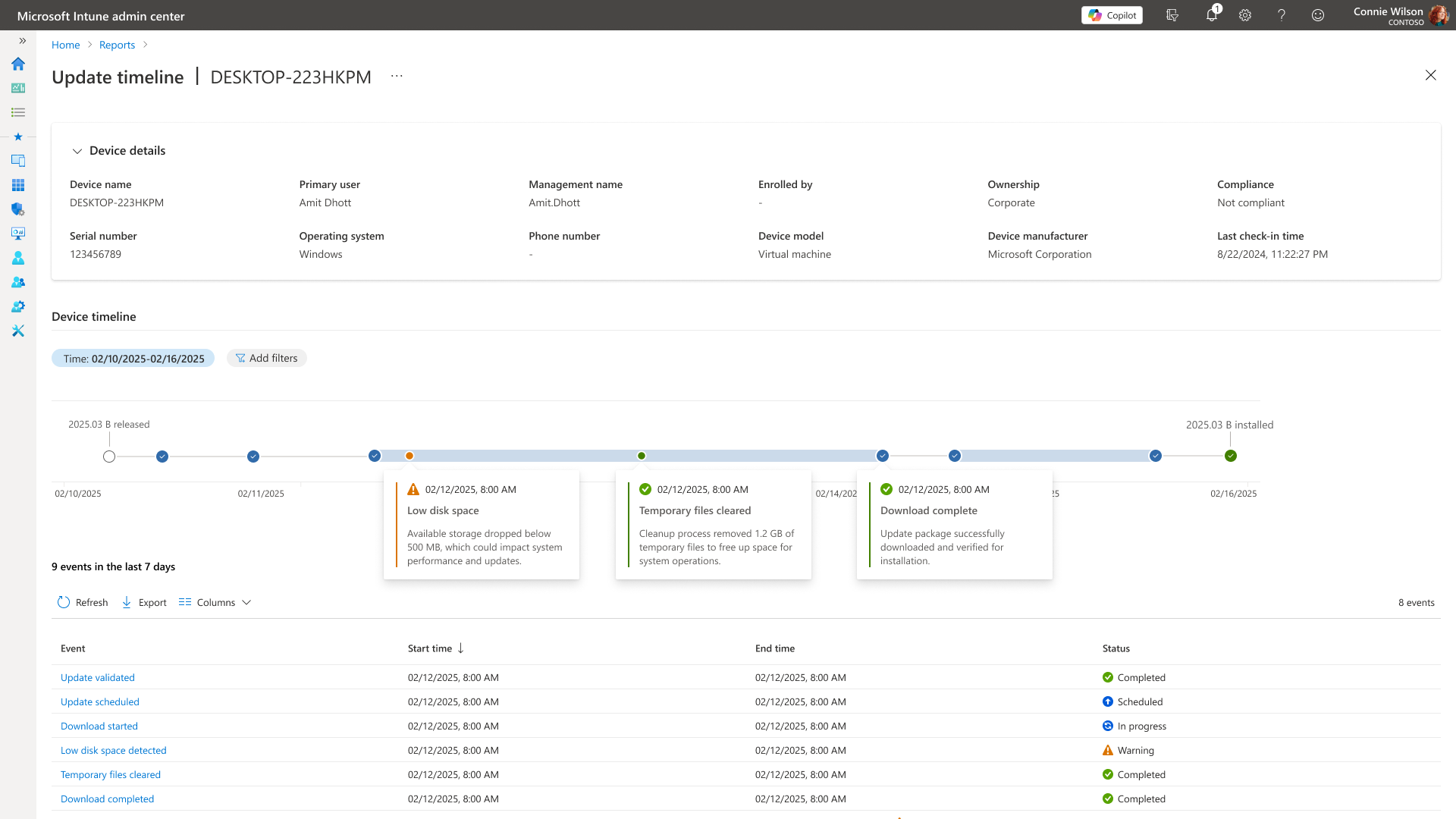This screenshot has width=1456, height=819.
Task: Select the 2025.03 B released timeline marker
Action: pyautogui.click(x=109, y=457)
